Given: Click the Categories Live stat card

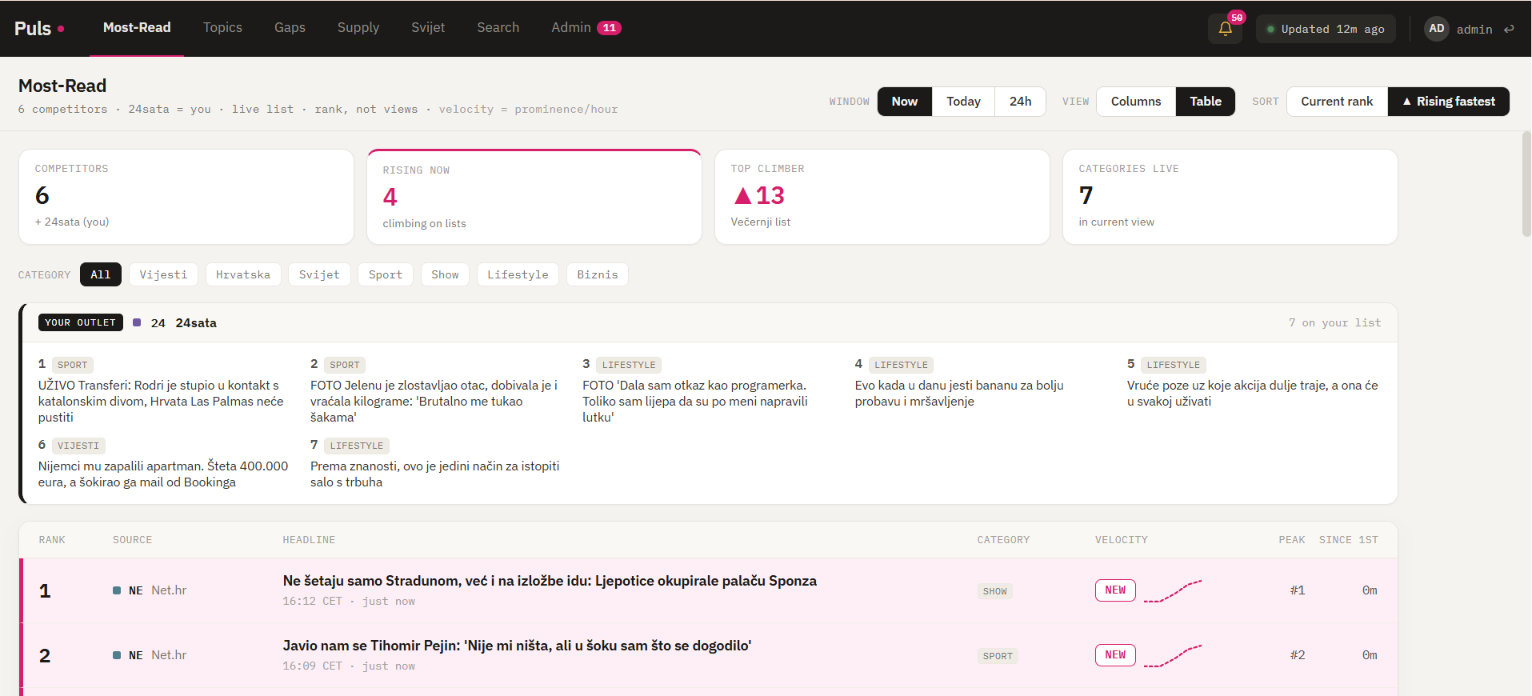Looking at the screenshot, I should coord(1230,197).
